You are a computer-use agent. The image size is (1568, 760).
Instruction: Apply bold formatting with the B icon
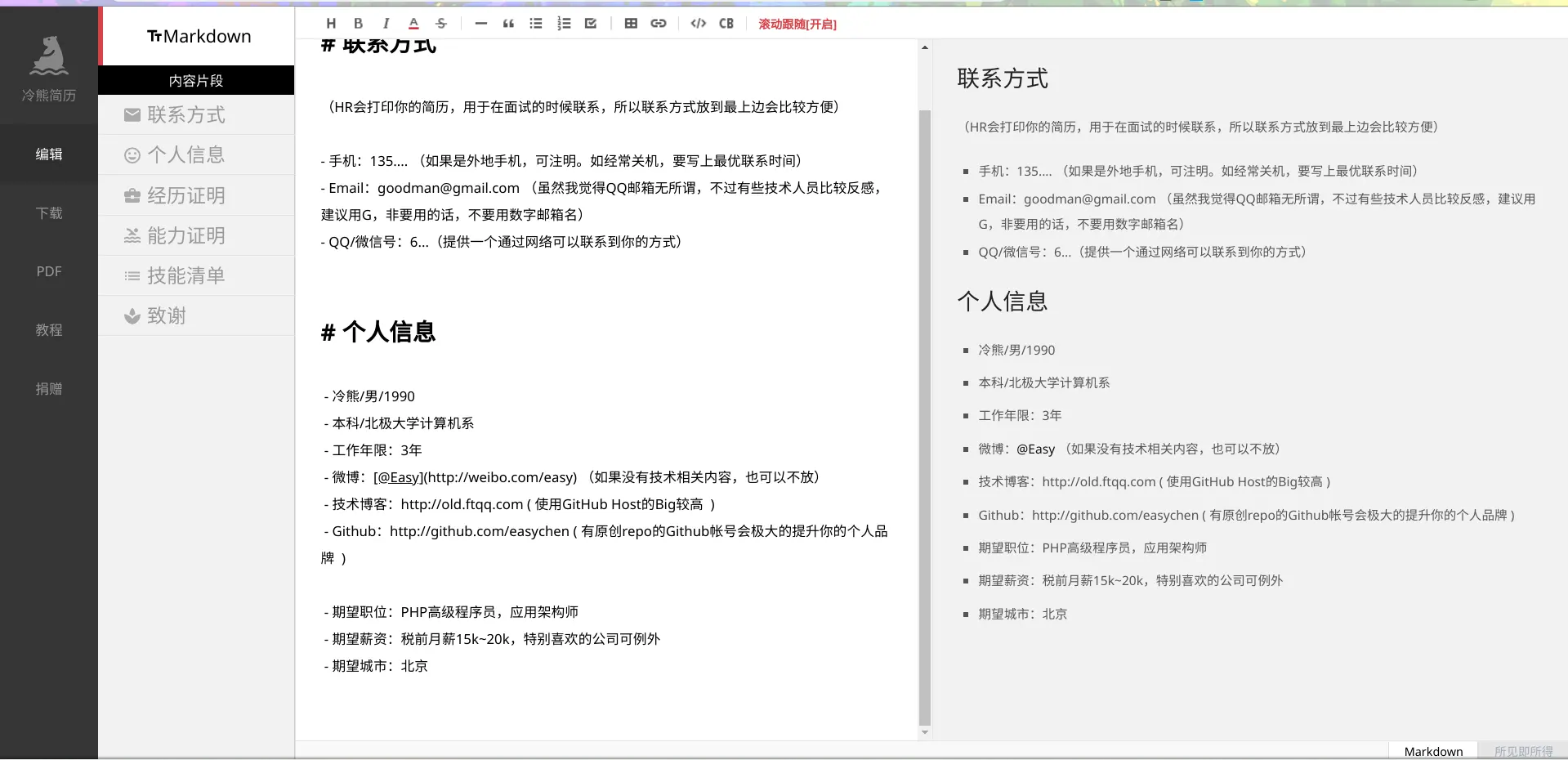coord(358,24)
